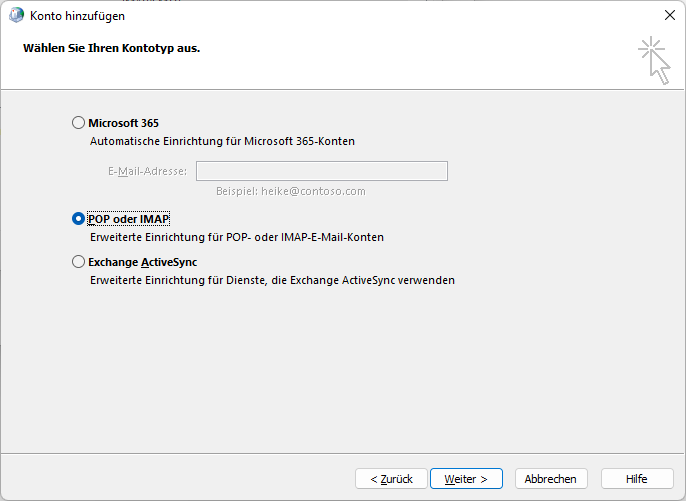686x501 pixels.
Task: Click the E-Mail-Adresse input field
Action: (x=322, y=171)
